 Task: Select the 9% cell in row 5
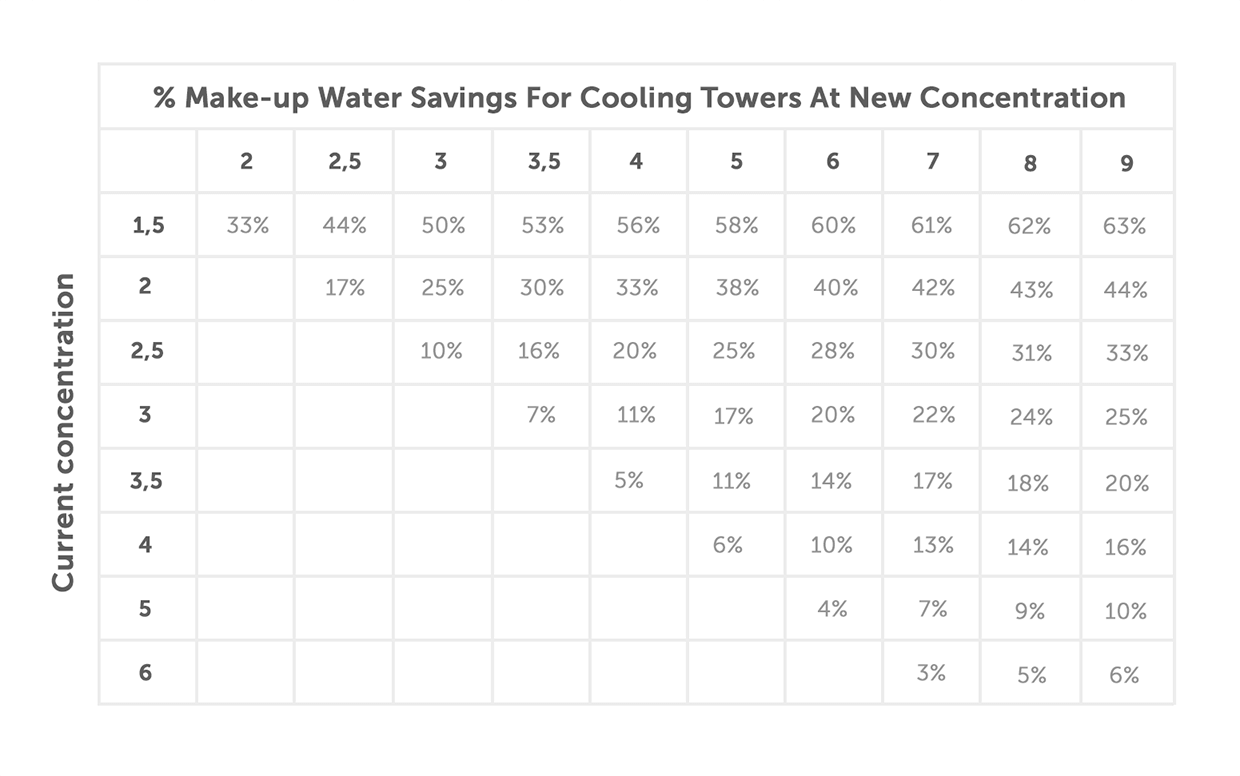pos(1029,611)
